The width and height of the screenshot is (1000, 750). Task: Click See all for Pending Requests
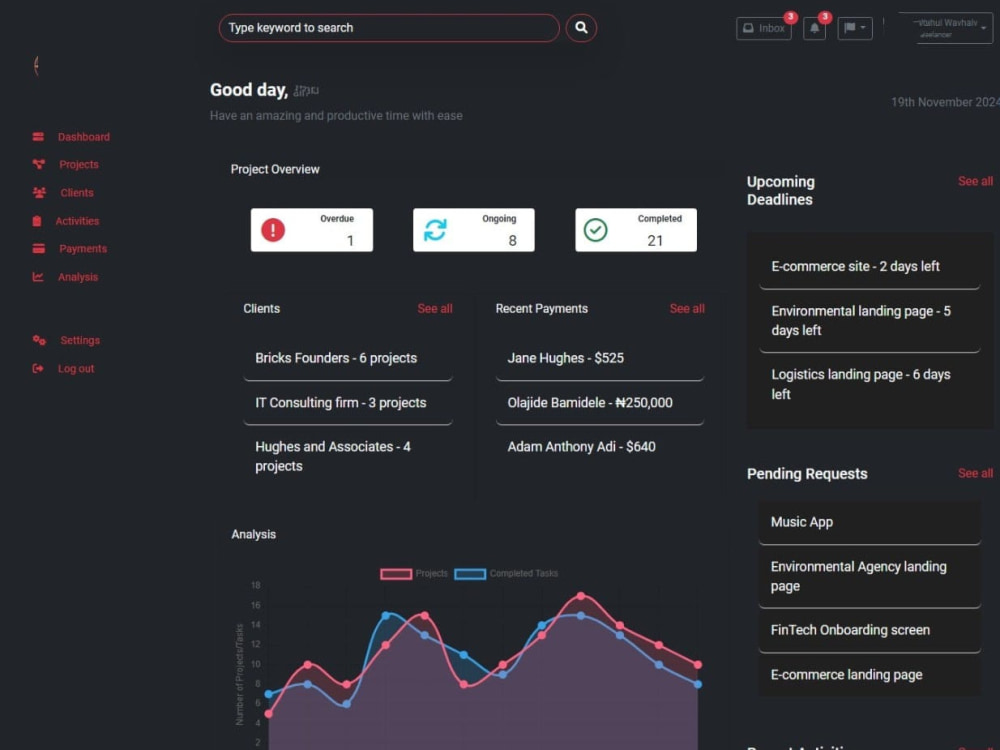pyautogui.click(x=975, y=473)
